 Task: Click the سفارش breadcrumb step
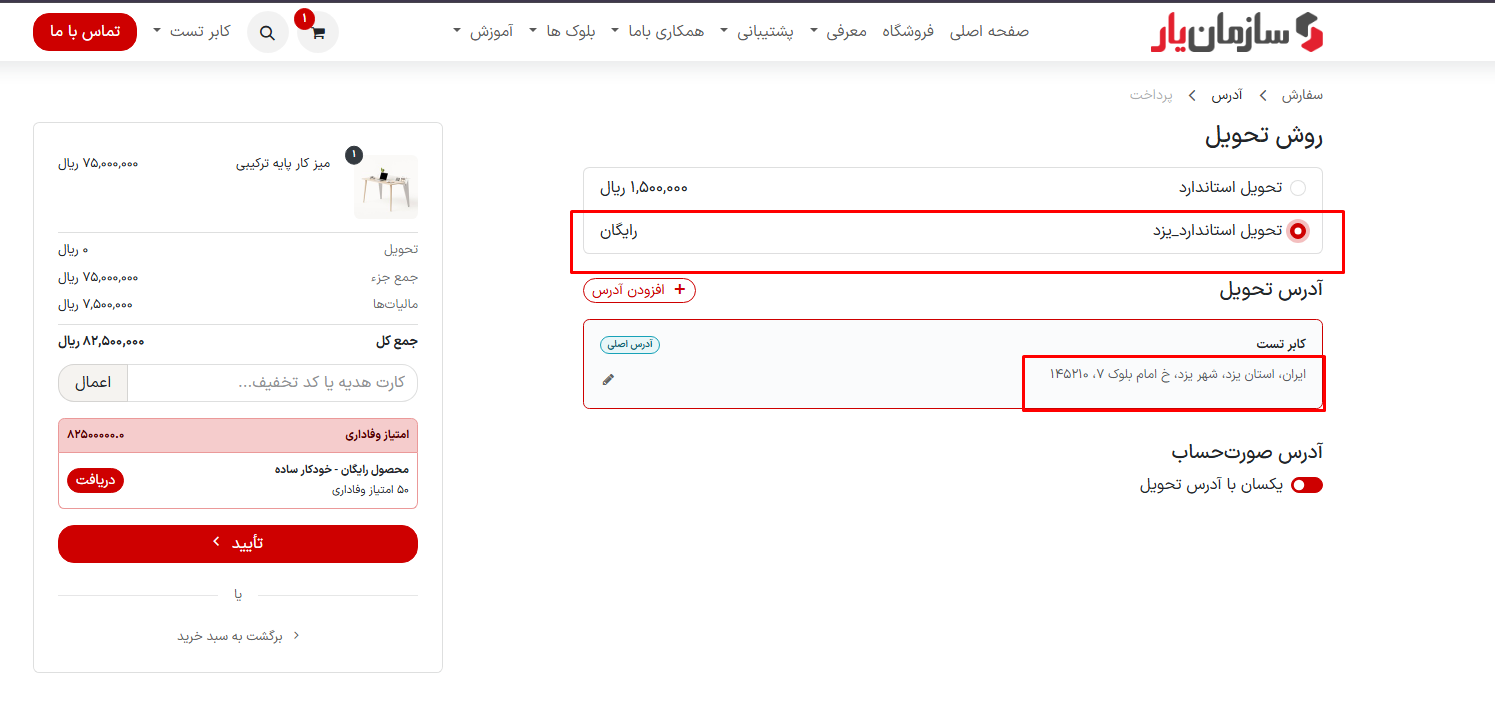point(1302,95)
